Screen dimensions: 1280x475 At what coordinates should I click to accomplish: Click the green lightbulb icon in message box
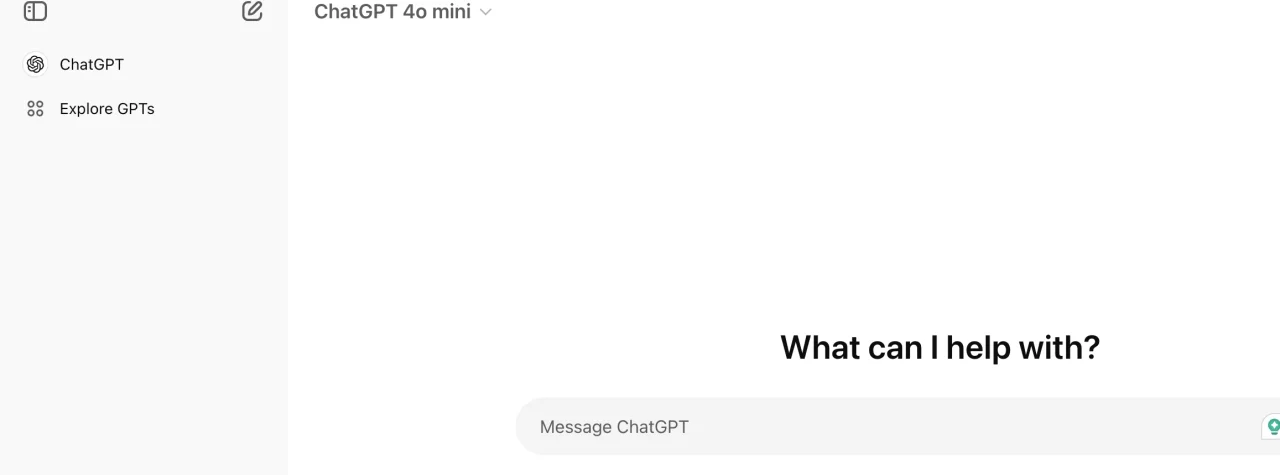1273,427
